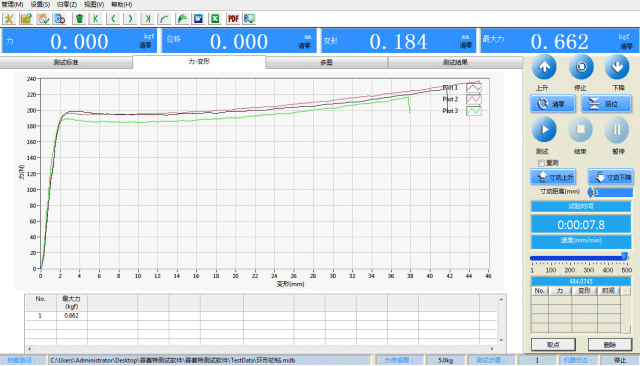Image resolution: width=640 pixels, height=366 pixels.
Task: Click the previous record left-arrow icon
Action: (x=113, y=19)
